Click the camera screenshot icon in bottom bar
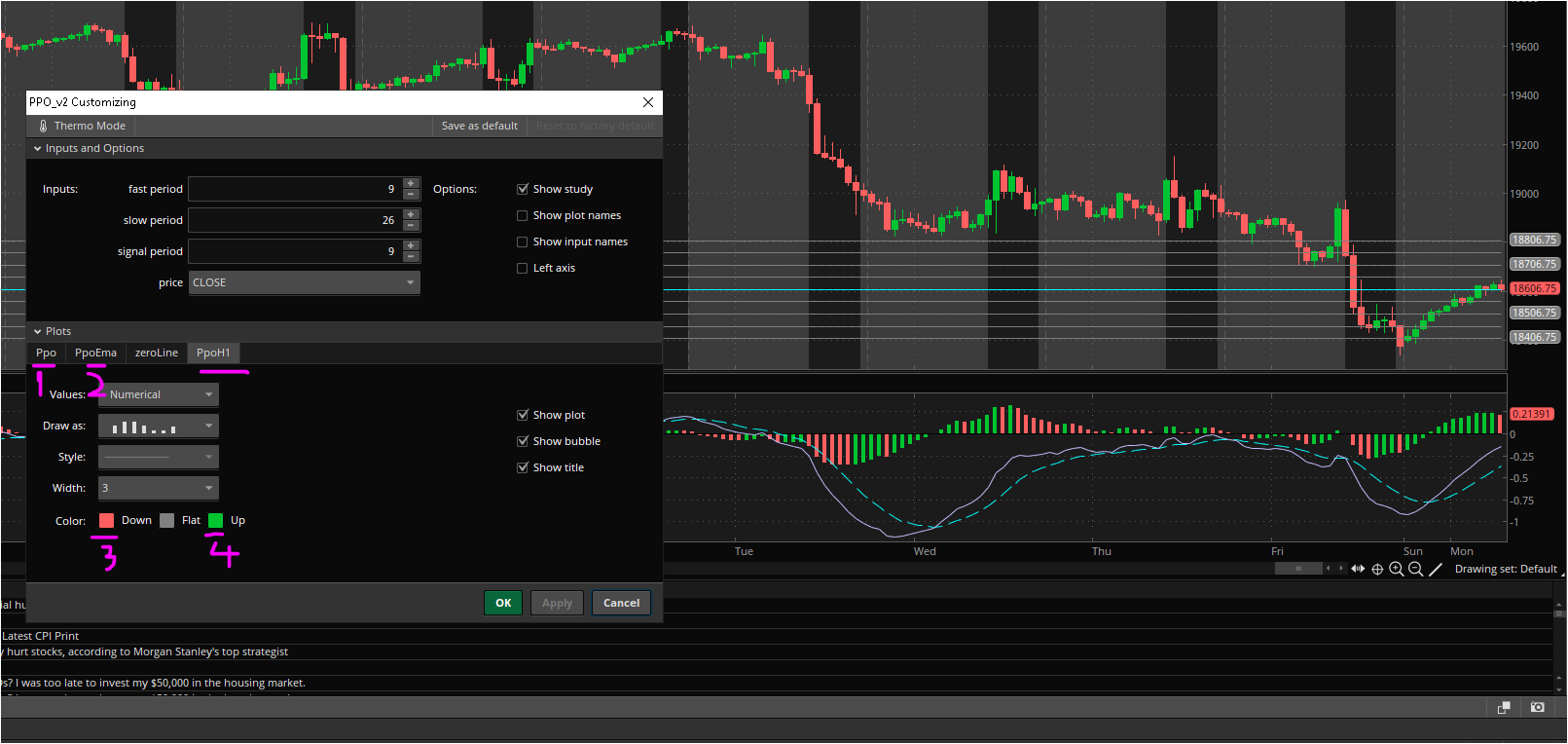Viewport: 1568px width, 744px height. (x=1538, y=707)
